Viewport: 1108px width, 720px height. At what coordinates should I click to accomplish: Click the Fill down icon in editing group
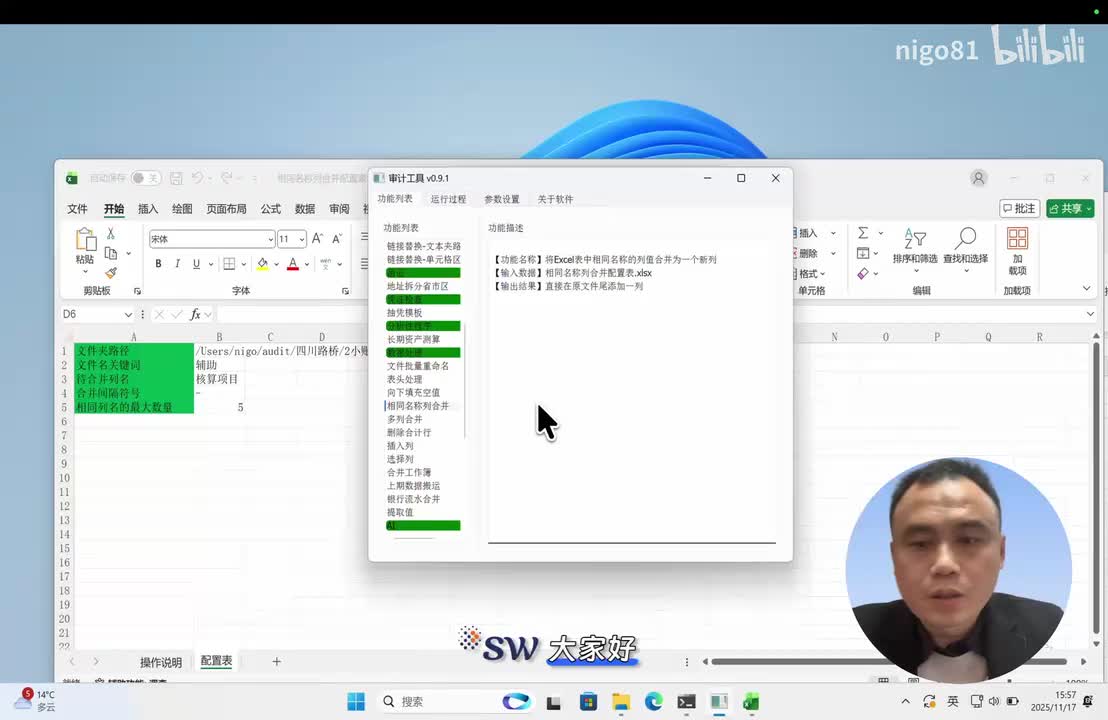coord(863,253)
